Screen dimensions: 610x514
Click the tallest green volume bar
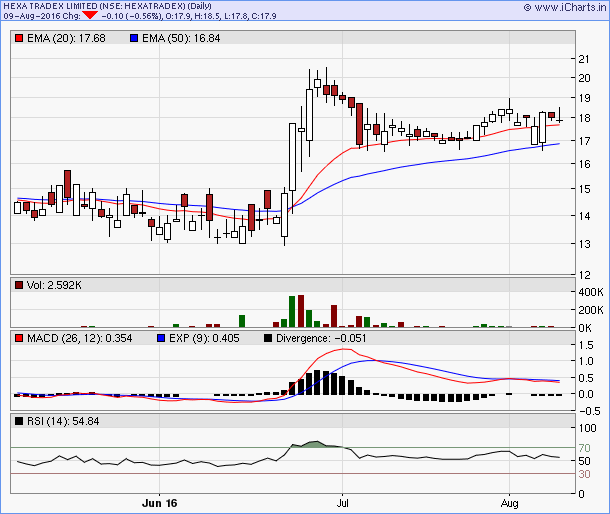click(292, 311)
